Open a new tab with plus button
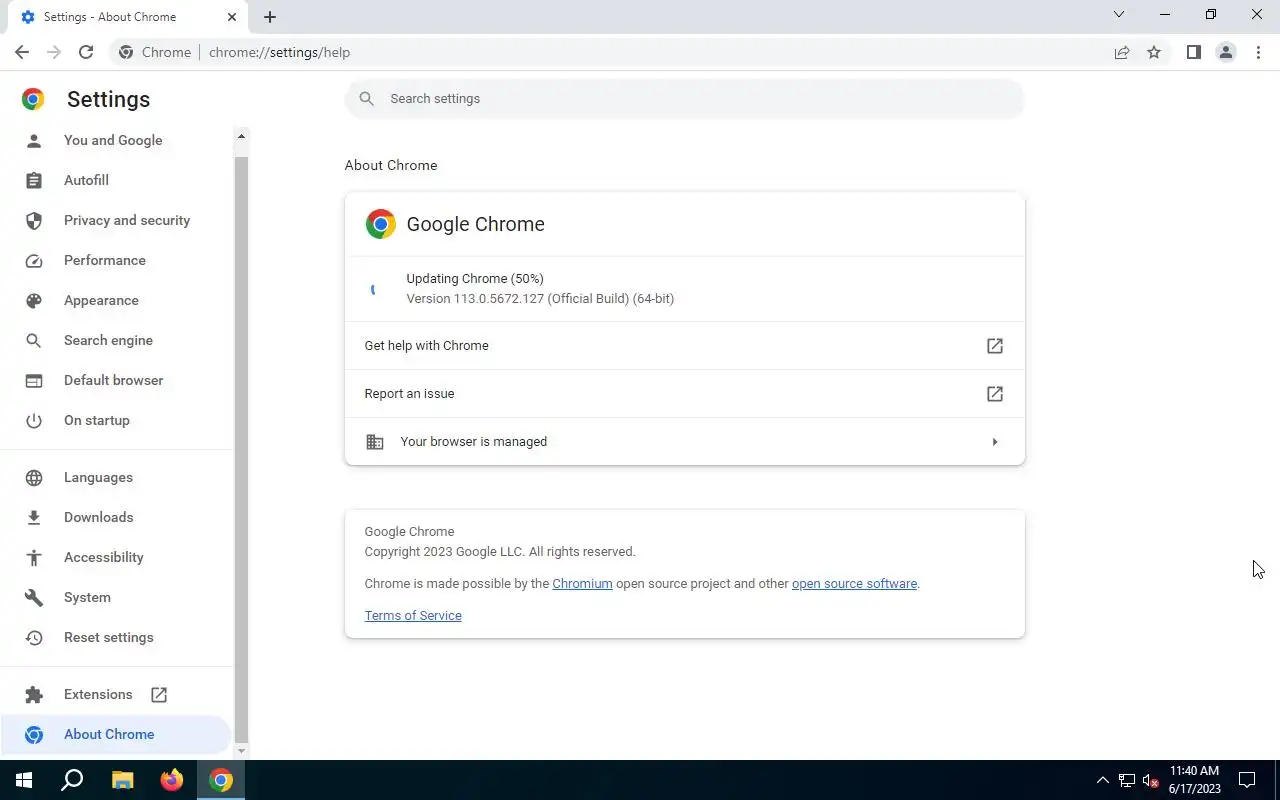The image size is (1280, 800). (x=270, y=17)
